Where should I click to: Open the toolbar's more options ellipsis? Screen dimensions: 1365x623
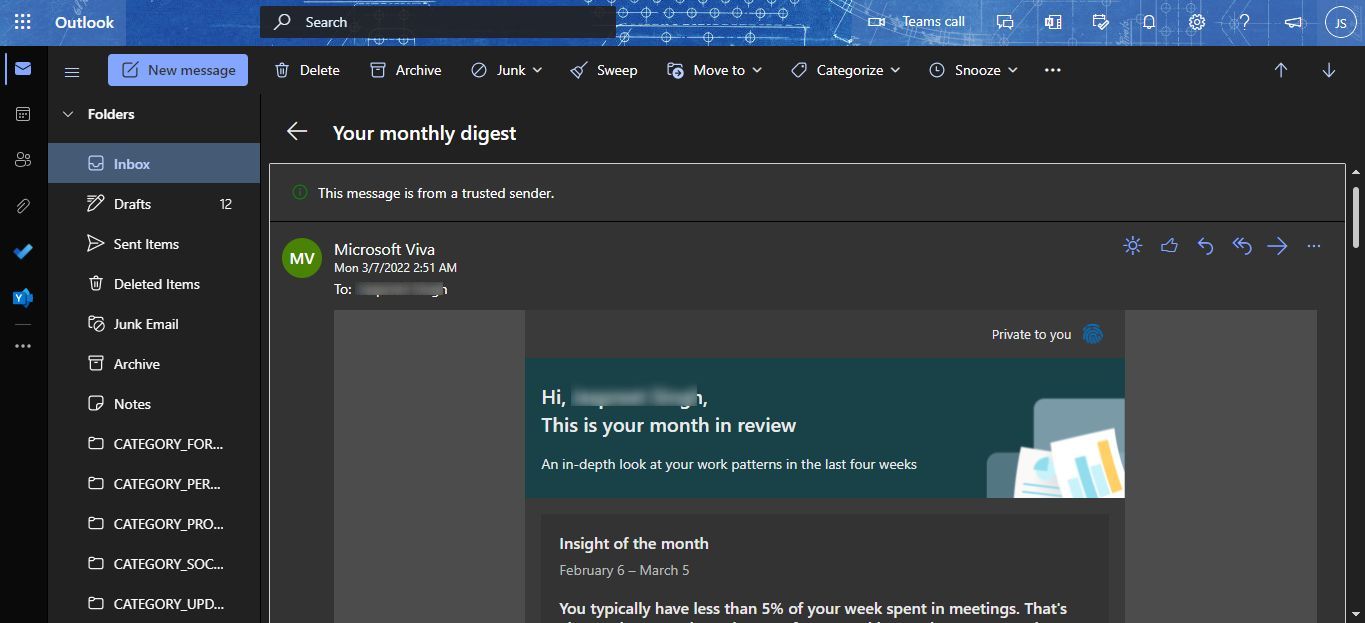pos(1052,70)
